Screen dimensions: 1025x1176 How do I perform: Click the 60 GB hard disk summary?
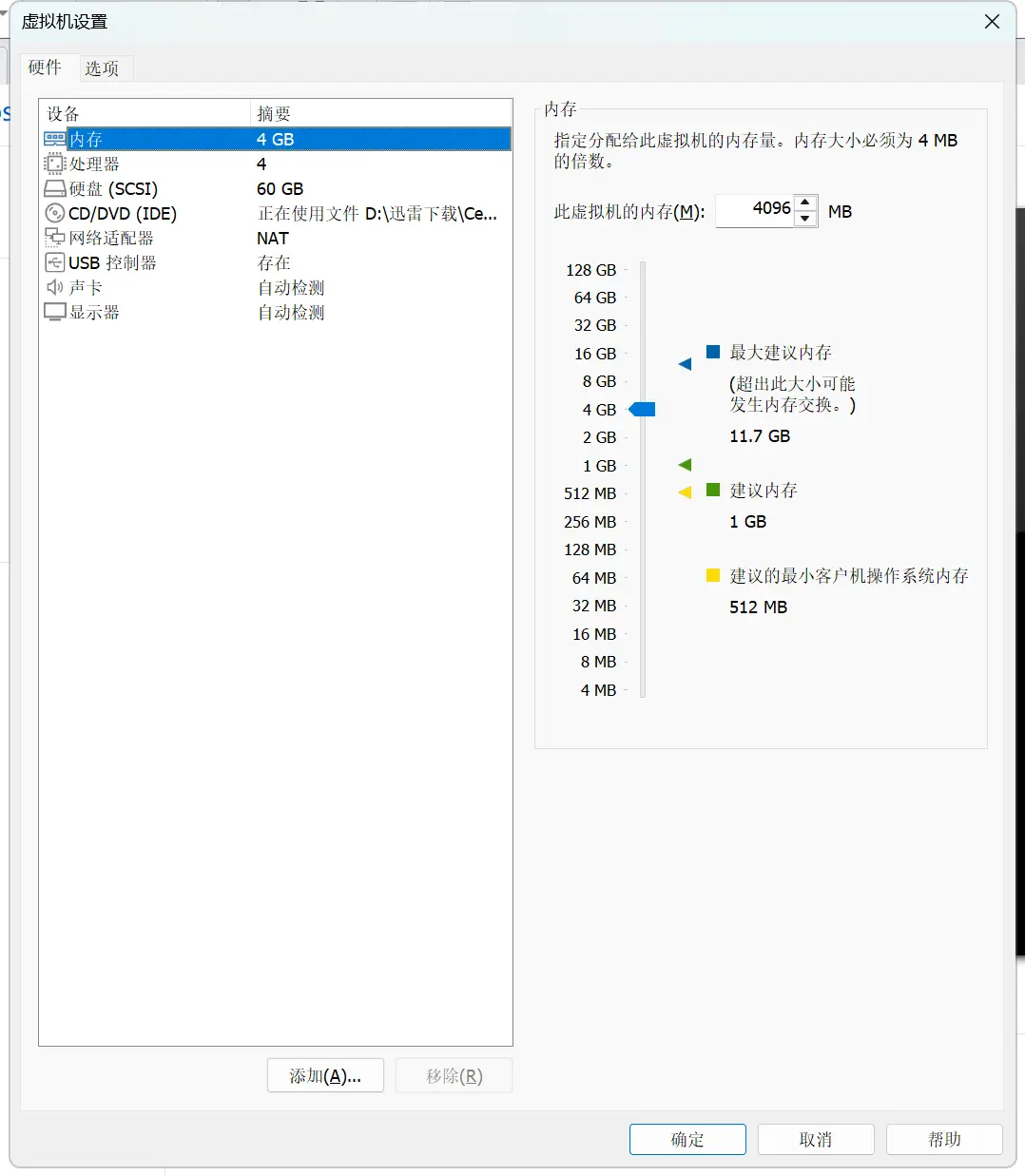click(x=280, y=188)
